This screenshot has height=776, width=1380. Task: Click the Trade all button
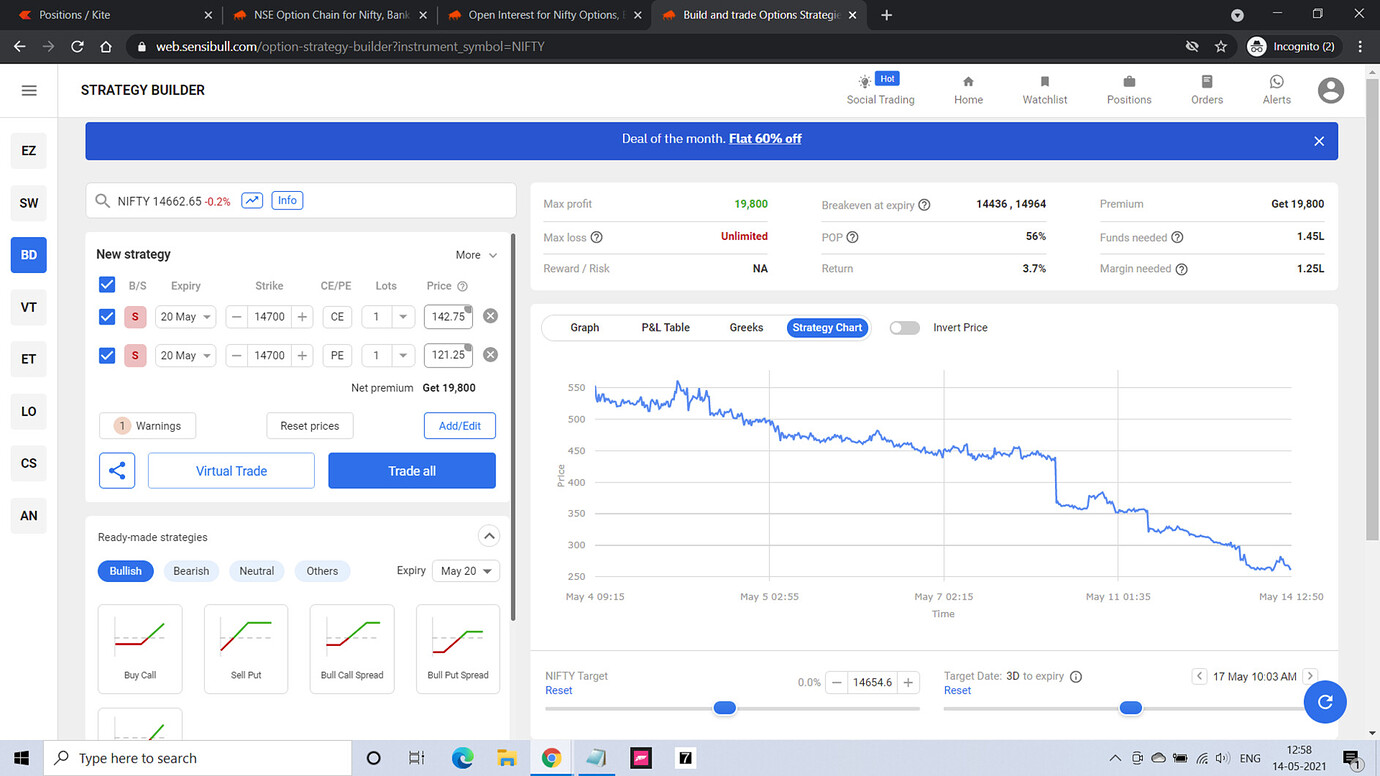(x=411, y=470)
